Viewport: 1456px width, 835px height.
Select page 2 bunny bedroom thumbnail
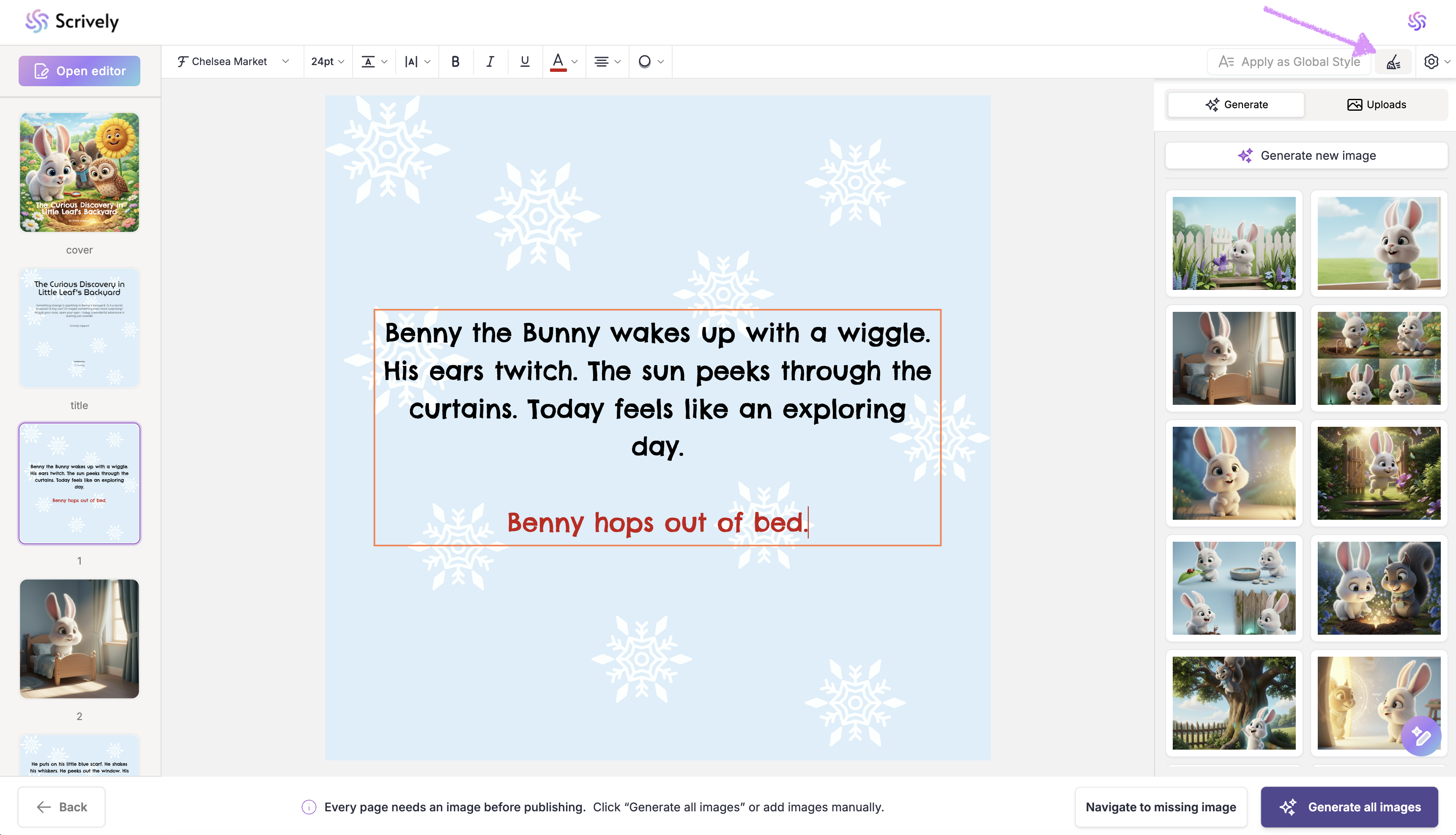click(x=79, y=638)
